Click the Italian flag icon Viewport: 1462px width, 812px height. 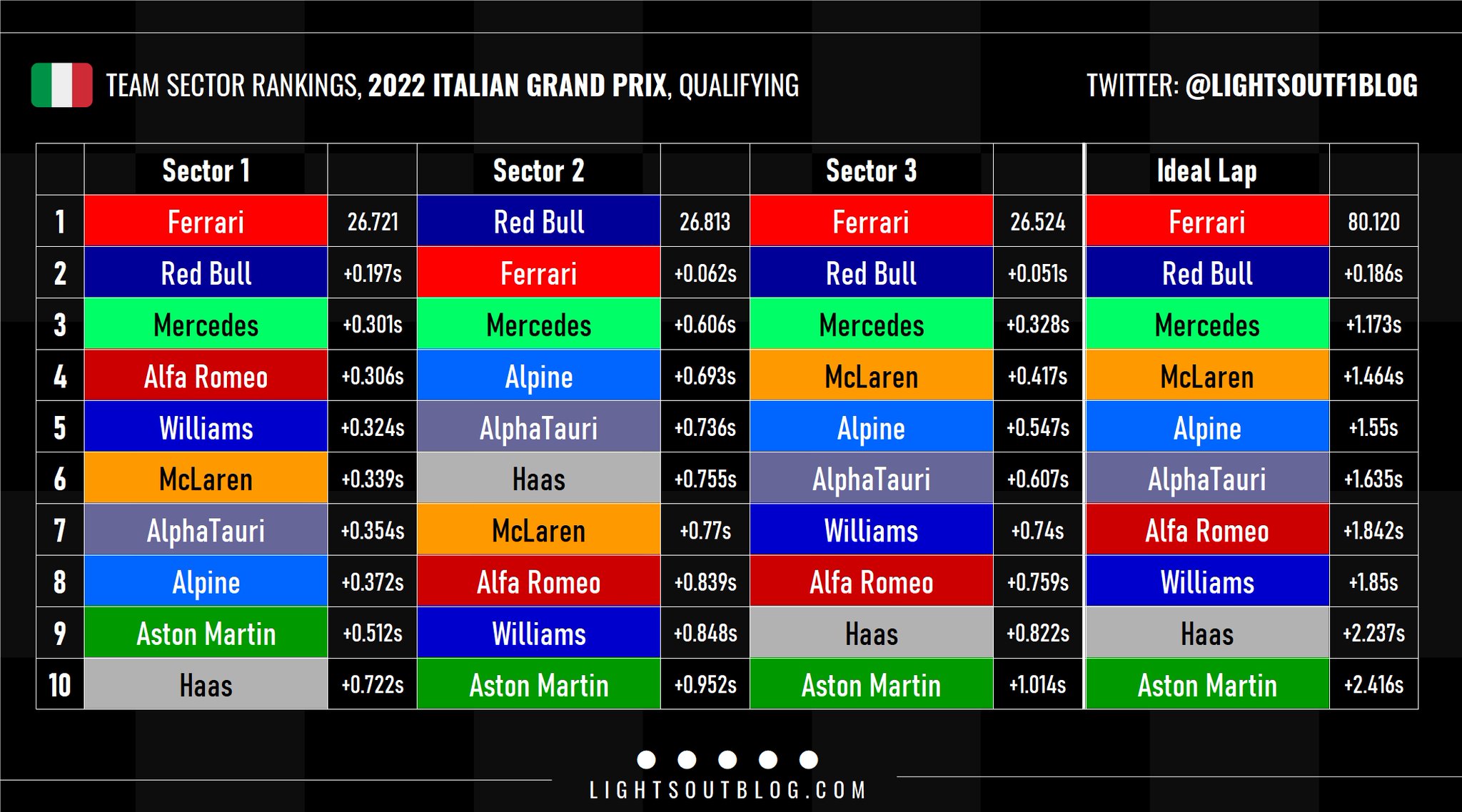pyautogui.click(x=61, y=86)
